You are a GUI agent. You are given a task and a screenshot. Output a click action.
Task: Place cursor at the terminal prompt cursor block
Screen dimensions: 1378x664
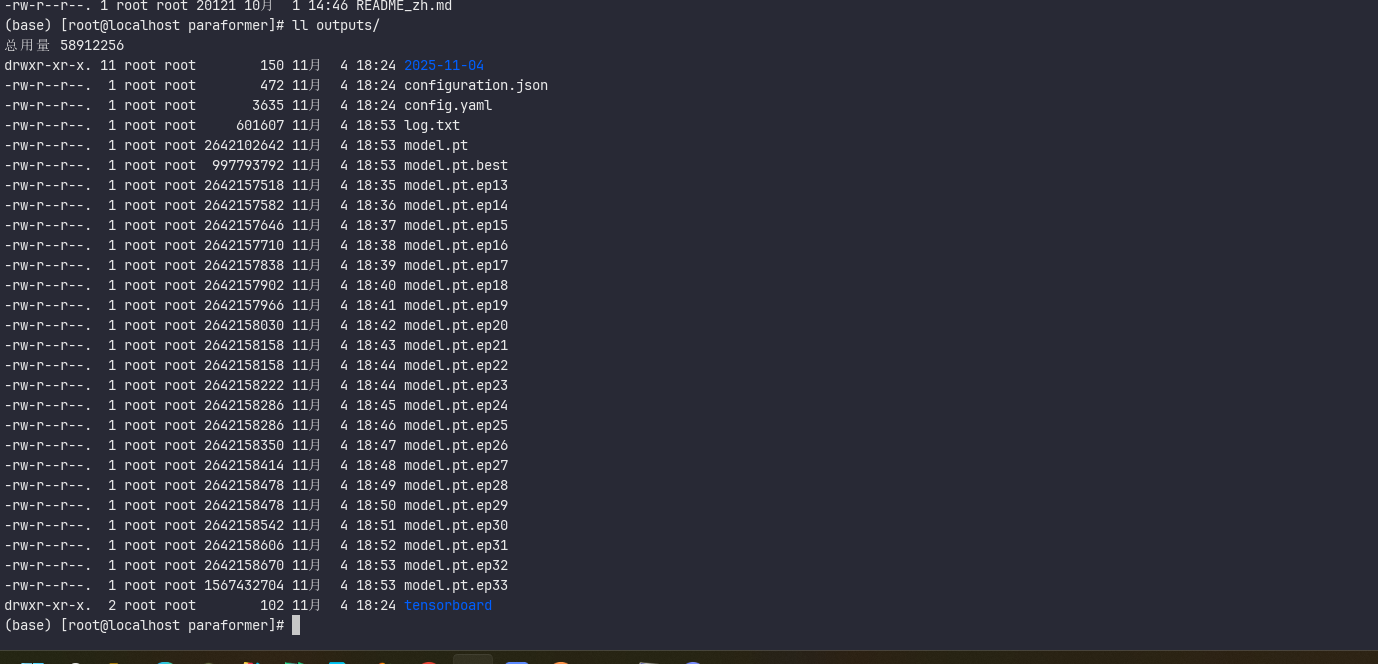[x=296, y=626]
